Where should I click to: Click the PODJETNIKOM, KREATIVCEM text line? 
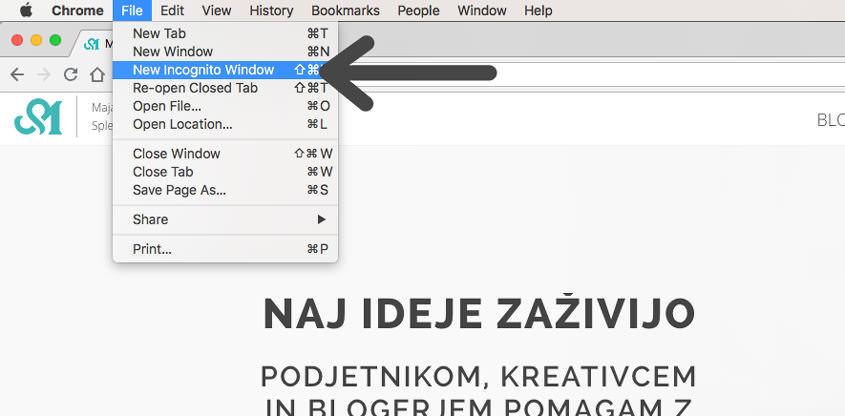(479, 378)
